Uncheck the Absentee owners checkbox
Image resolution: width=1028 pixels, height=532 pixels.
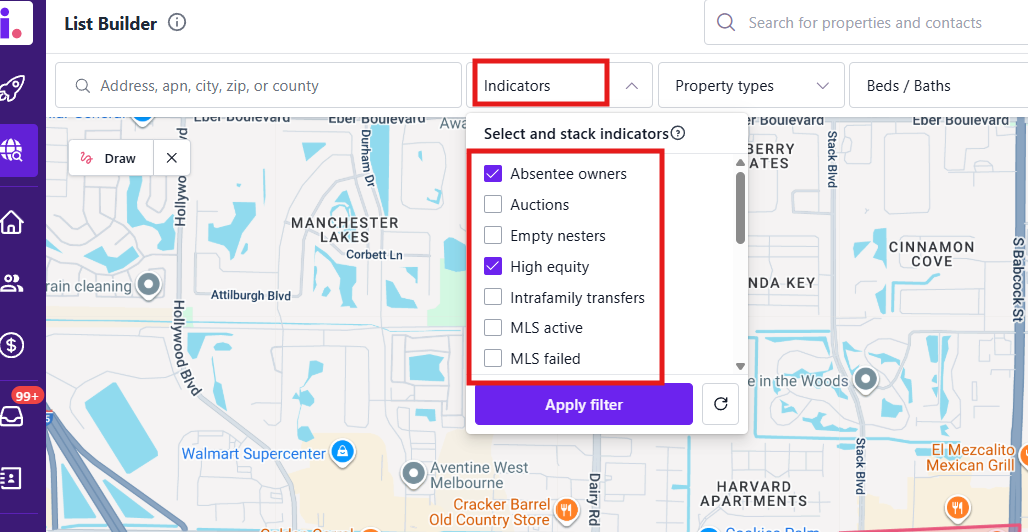tap(493, 174)
